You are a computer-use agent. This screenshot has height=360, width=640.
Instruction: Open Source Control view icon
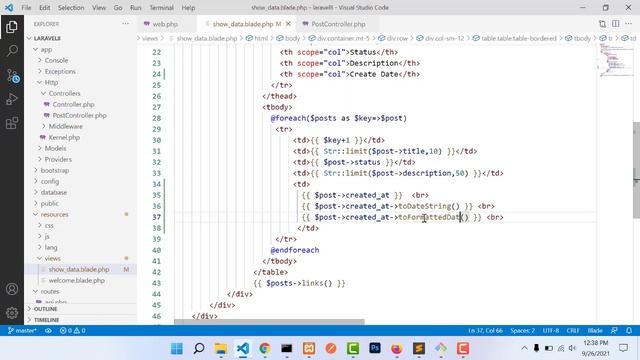click(x=12, y=76)
